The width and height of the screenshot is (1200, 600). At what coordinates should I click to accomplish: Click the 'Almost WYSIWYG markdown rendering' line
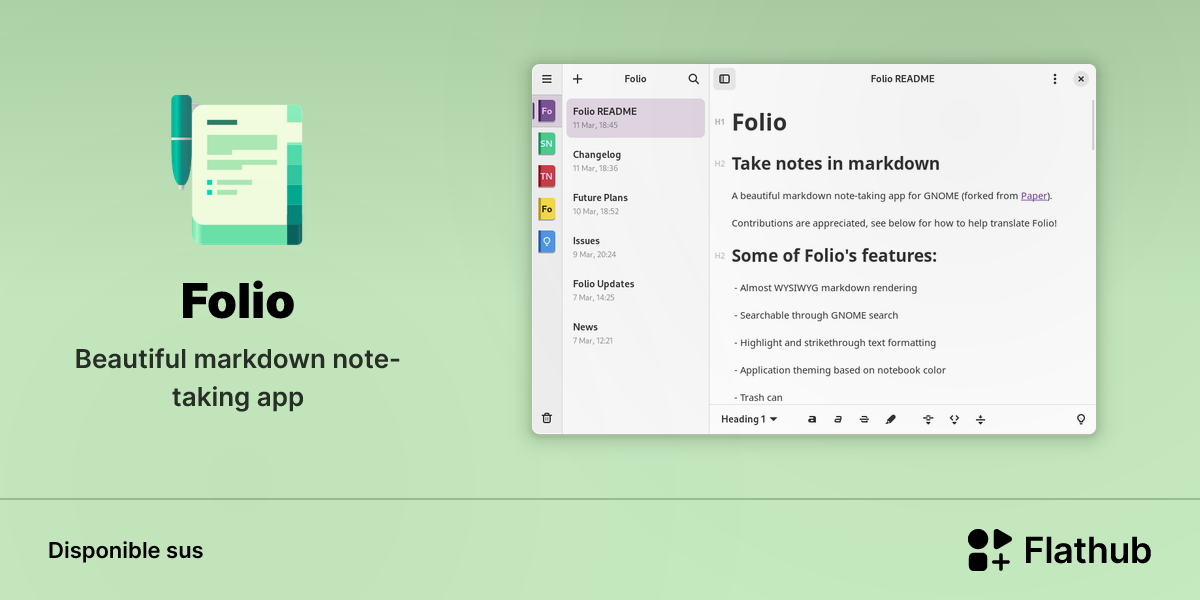tap(826, 288)
